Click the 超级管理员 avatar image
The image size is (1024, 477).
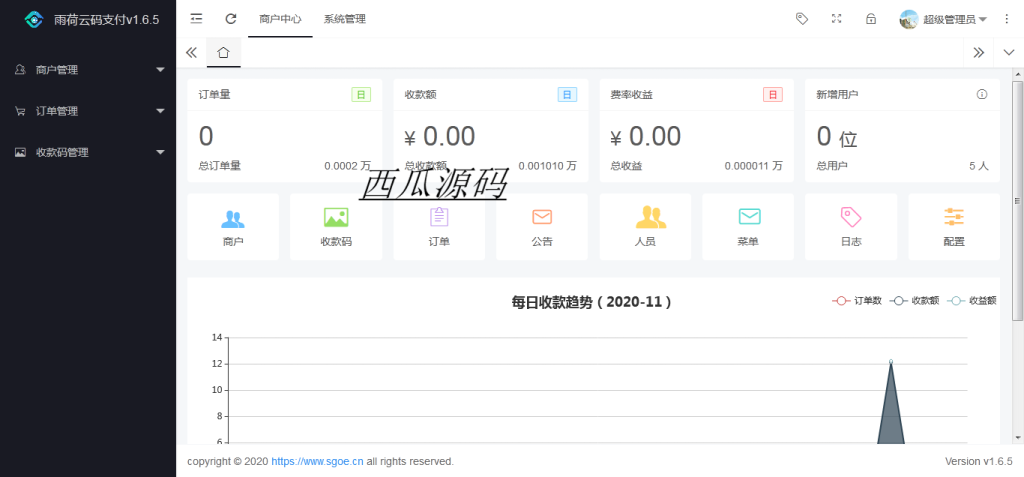(x=909, y=20)
